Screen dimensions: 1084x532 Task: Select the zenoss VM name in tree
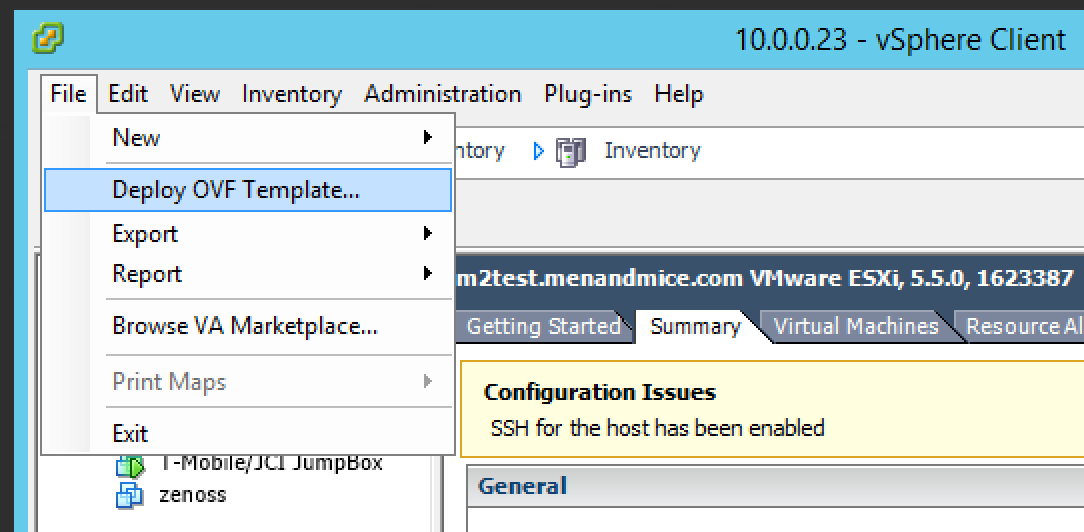pyautogui.click(x=193, y=494)
